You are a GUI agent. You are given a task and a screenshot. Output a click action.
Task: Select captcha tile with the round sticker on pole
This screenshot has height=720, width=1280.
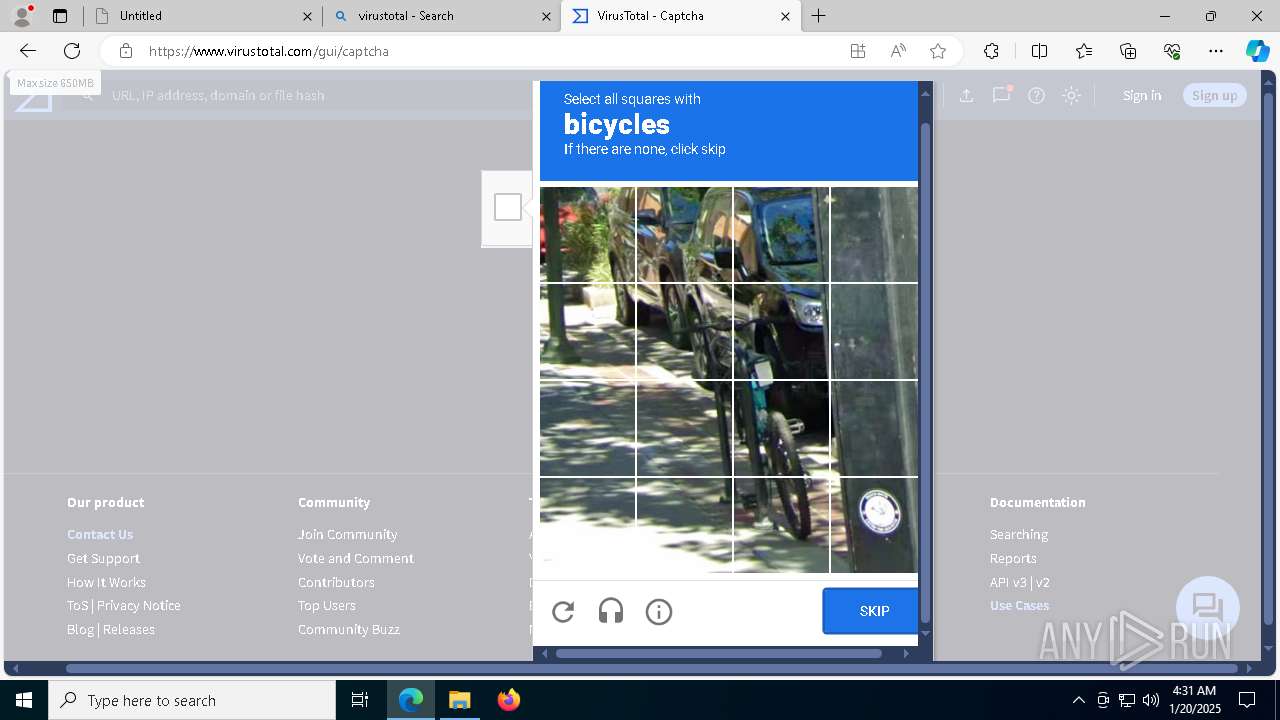[874, 525]
